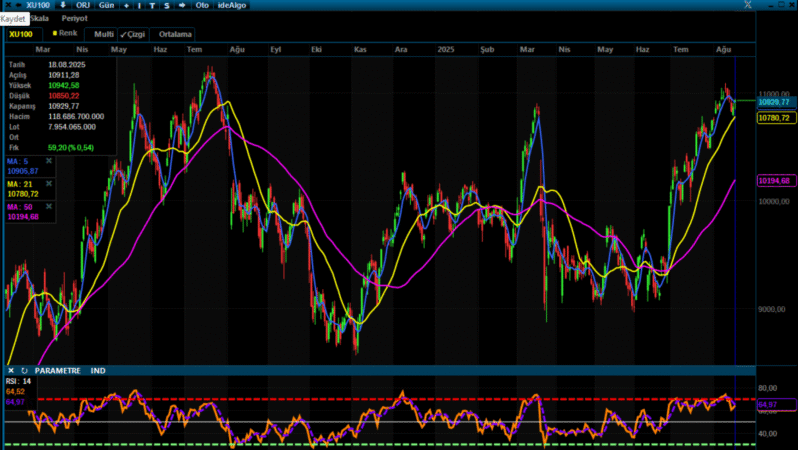This screenshot has width=798, height=450.
Task: Click the Ara month label on time axis
Action: pyautogui.click(x=401, y=49)
